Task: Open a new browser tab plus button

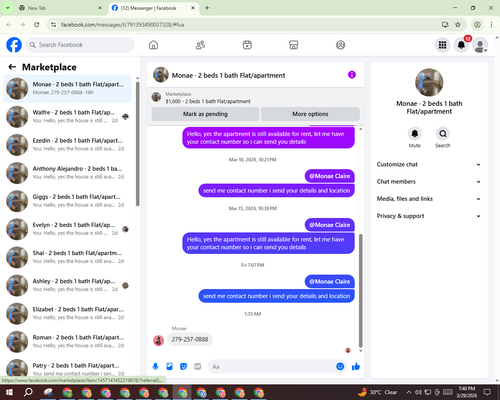Action: [207, 8]
